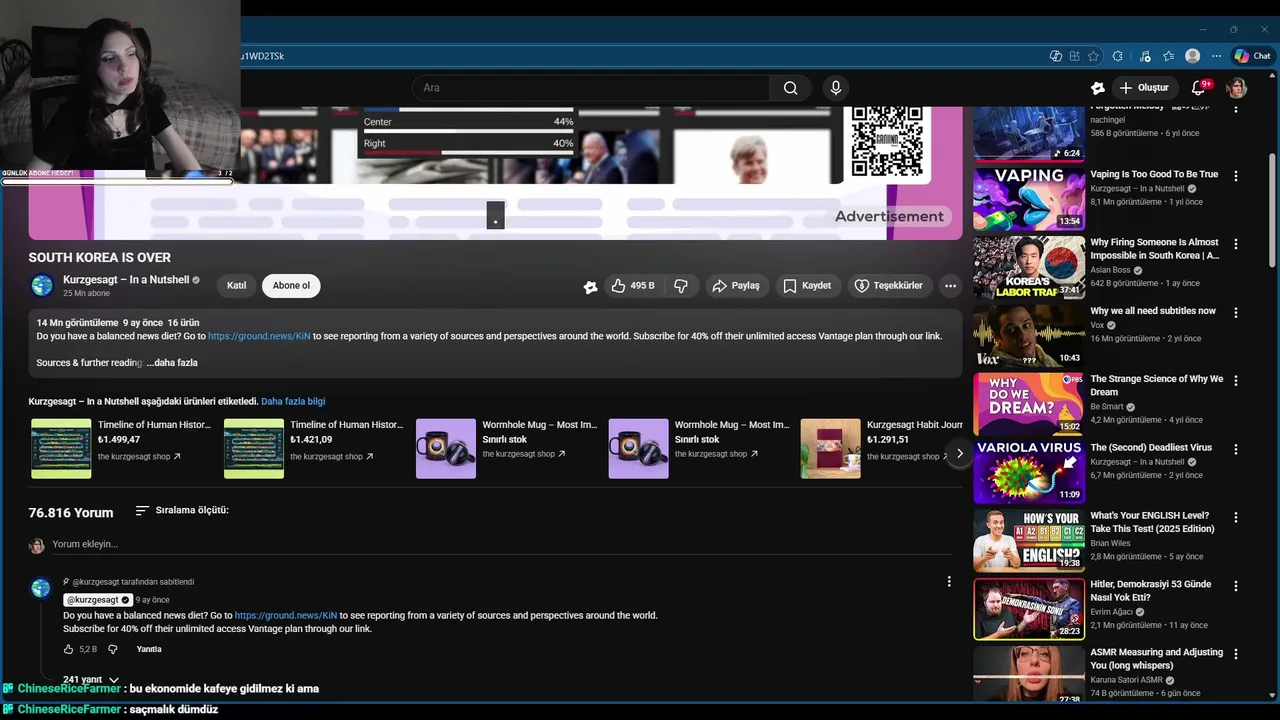Image resolution: width=1280 pixels, height=720 pixels.
Task: Open ground.news/KiN link in the pinned comment
Action: click(x=286, y=616)
